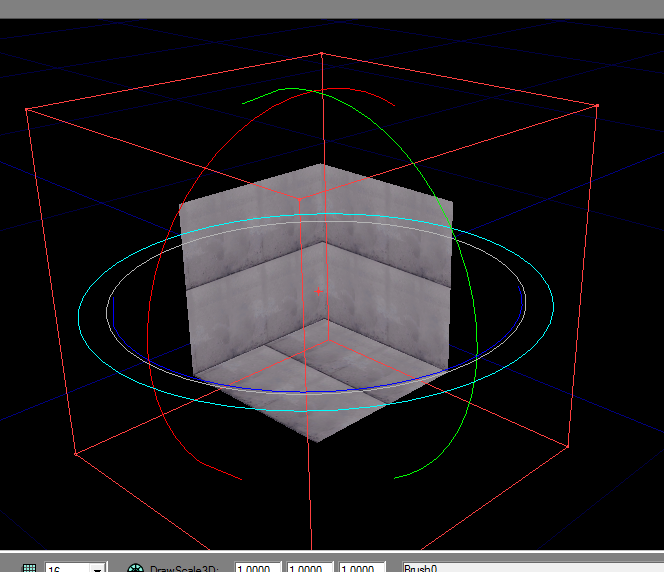Screen dimensions: 664x572
Task: Click the DrawScale3D Y value field
Action: pos(310,568)
